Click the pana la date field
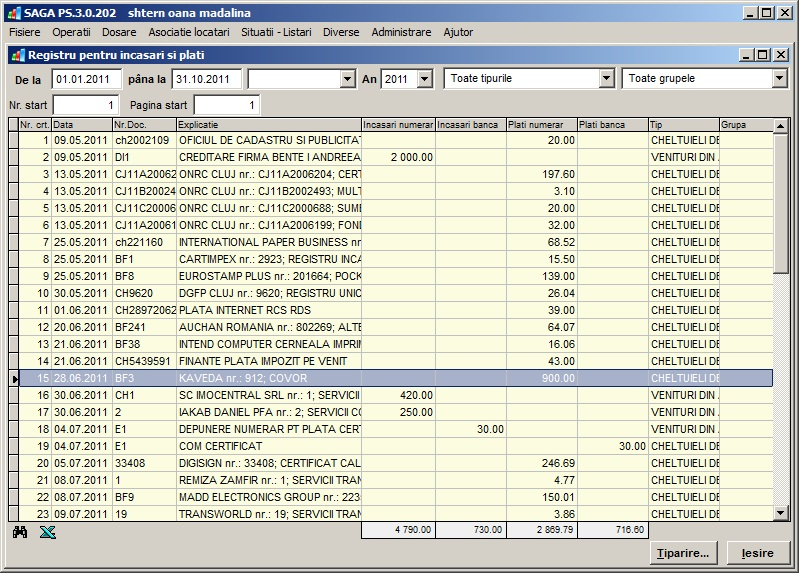Viewport: 799px width, 573px height. tap(206, 79)
